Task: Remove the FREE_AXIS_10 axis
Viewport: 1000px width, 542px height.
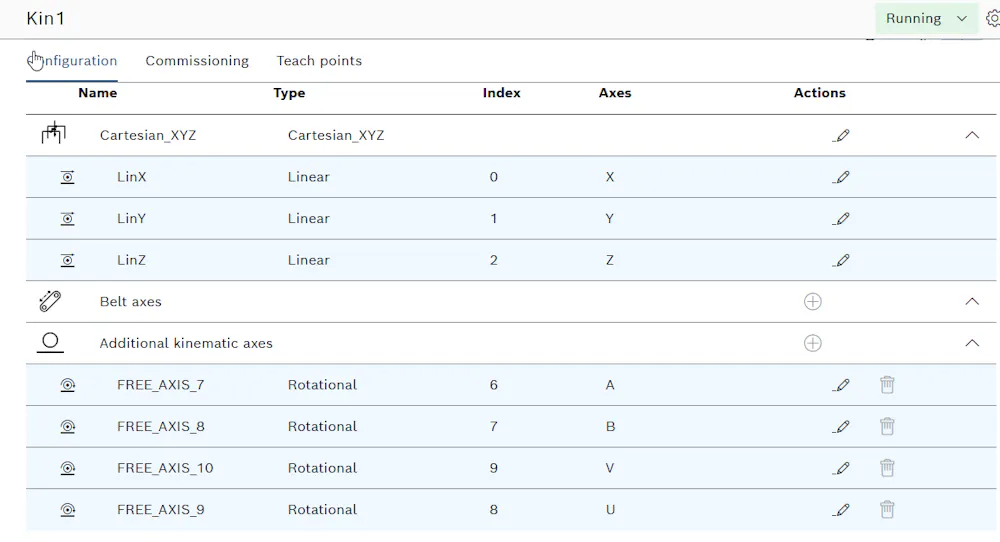Action: (887, 468)
